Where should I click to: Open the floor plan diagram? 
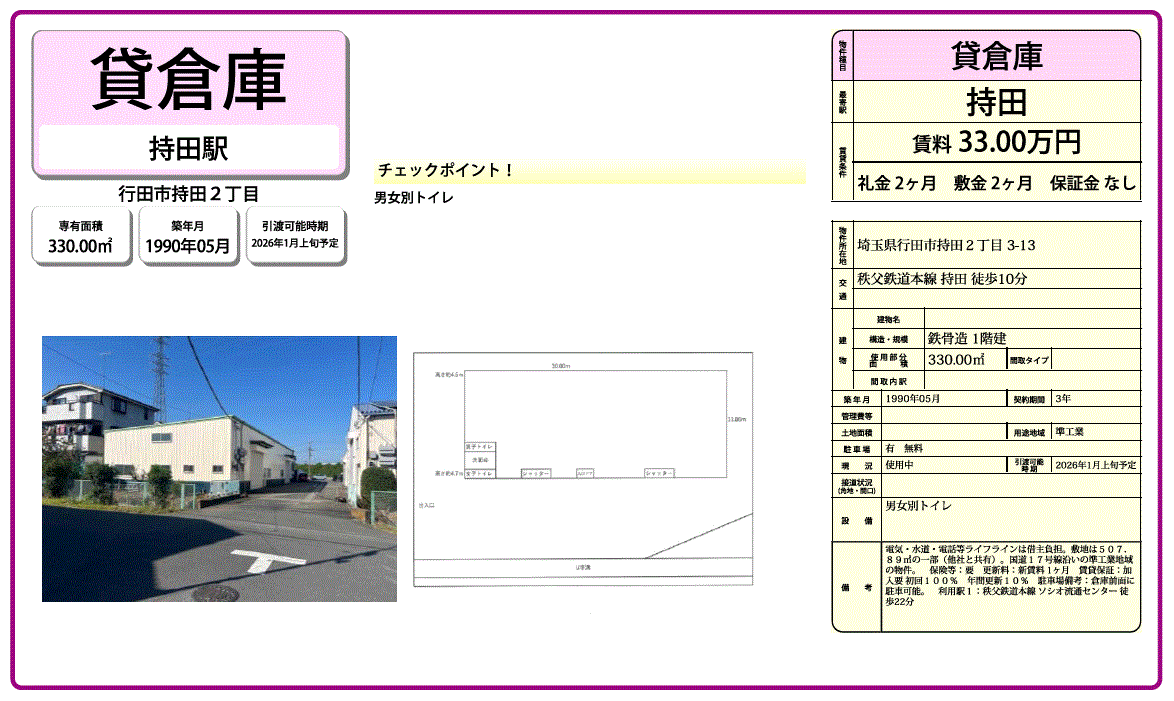583,468
